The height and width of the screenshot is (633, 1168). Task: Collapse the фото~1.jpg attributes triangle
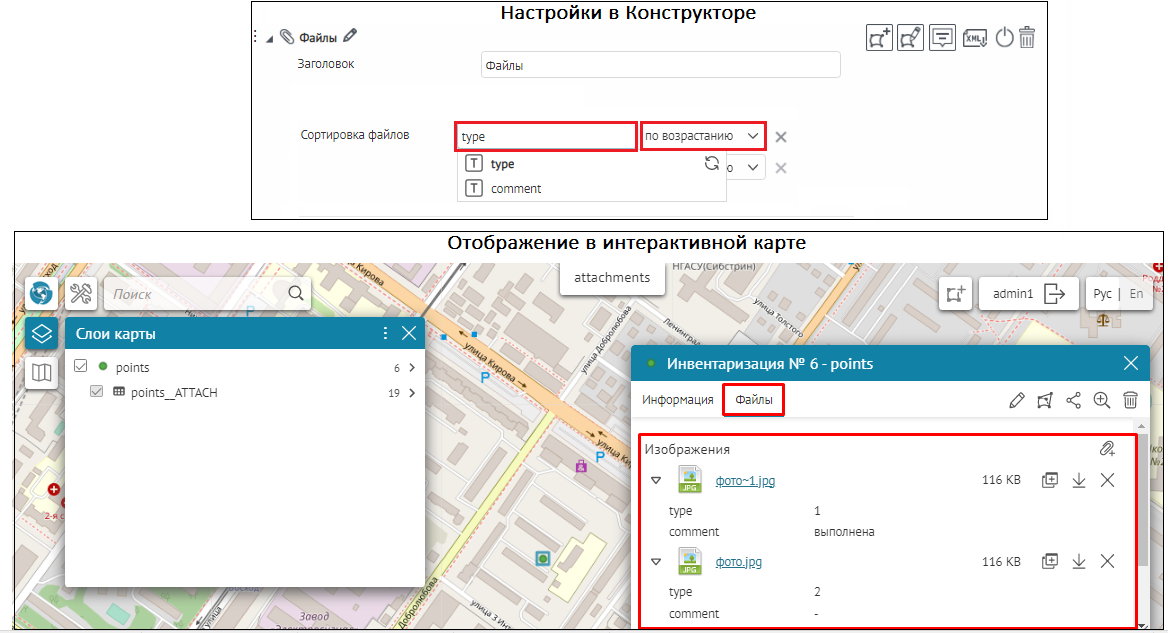click(x=656, y=480)
